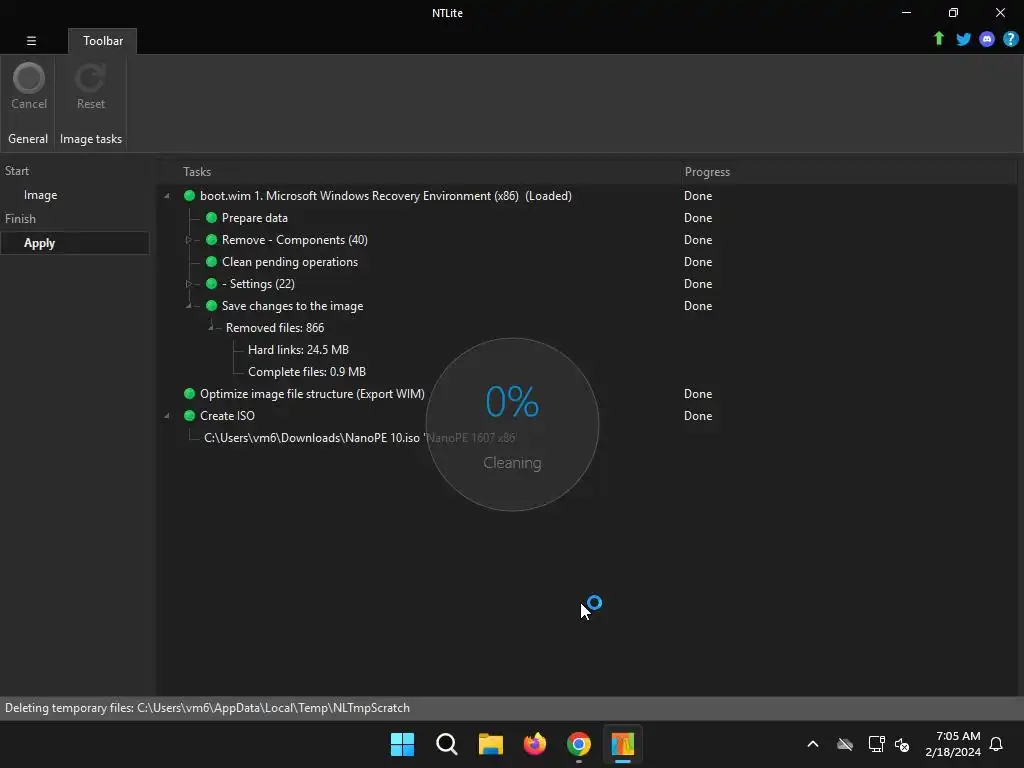Open Google Chrome from taskbar
The height and width of the screenshot is (768, 1024).
coord(579,744)
